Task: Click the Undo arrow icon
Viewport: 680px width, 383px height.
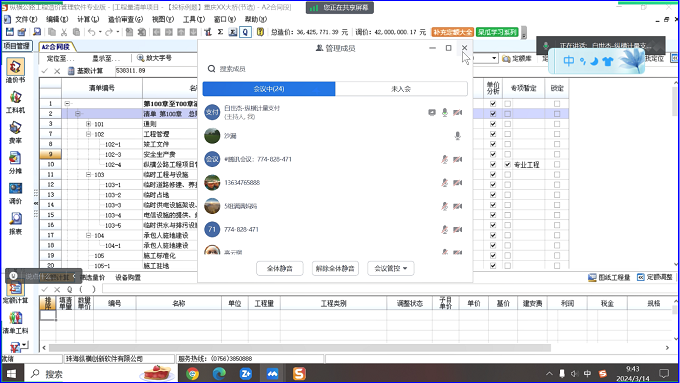Action: point(92,32)
